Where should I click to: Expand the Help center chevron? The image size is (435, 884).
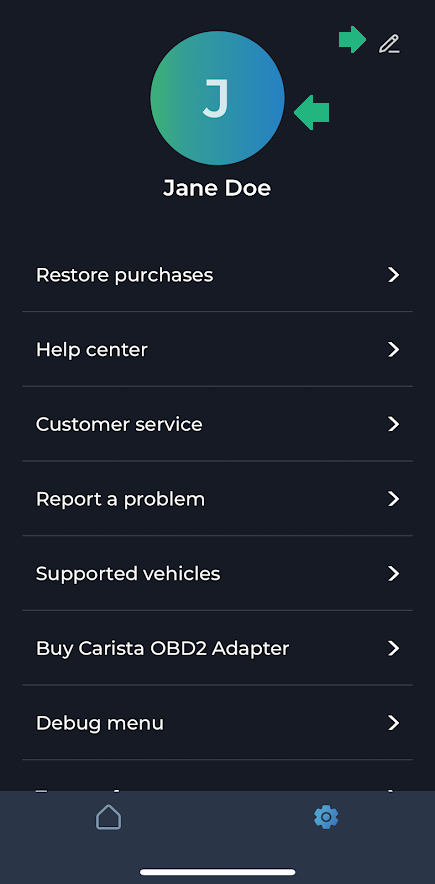coord(393,350)
